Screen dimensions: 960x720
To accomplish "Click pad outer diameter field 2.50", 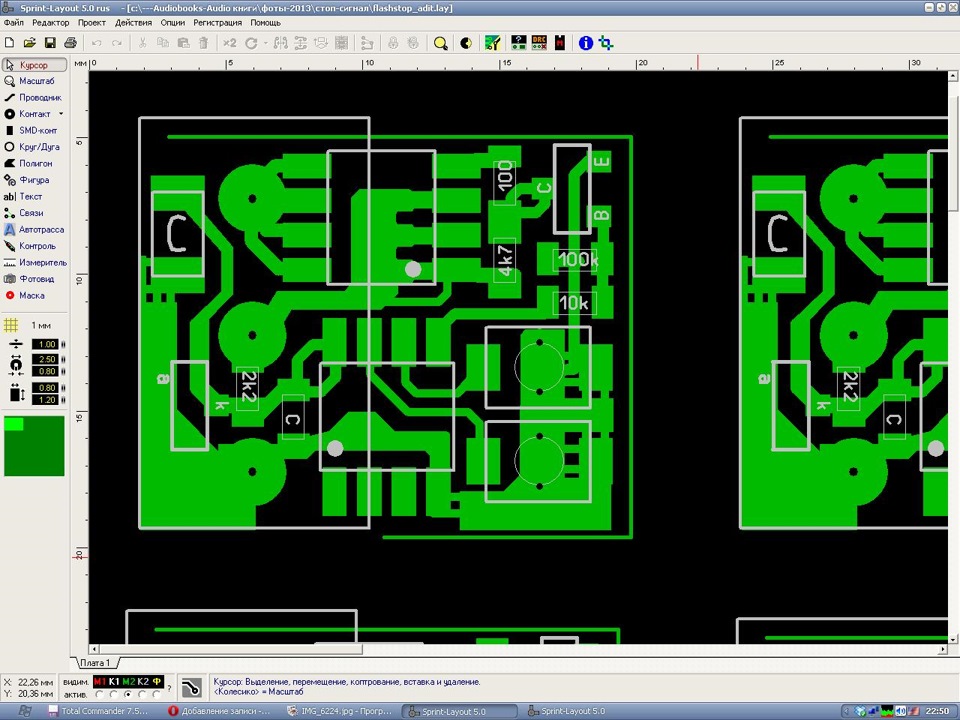I will coord(45,359).
